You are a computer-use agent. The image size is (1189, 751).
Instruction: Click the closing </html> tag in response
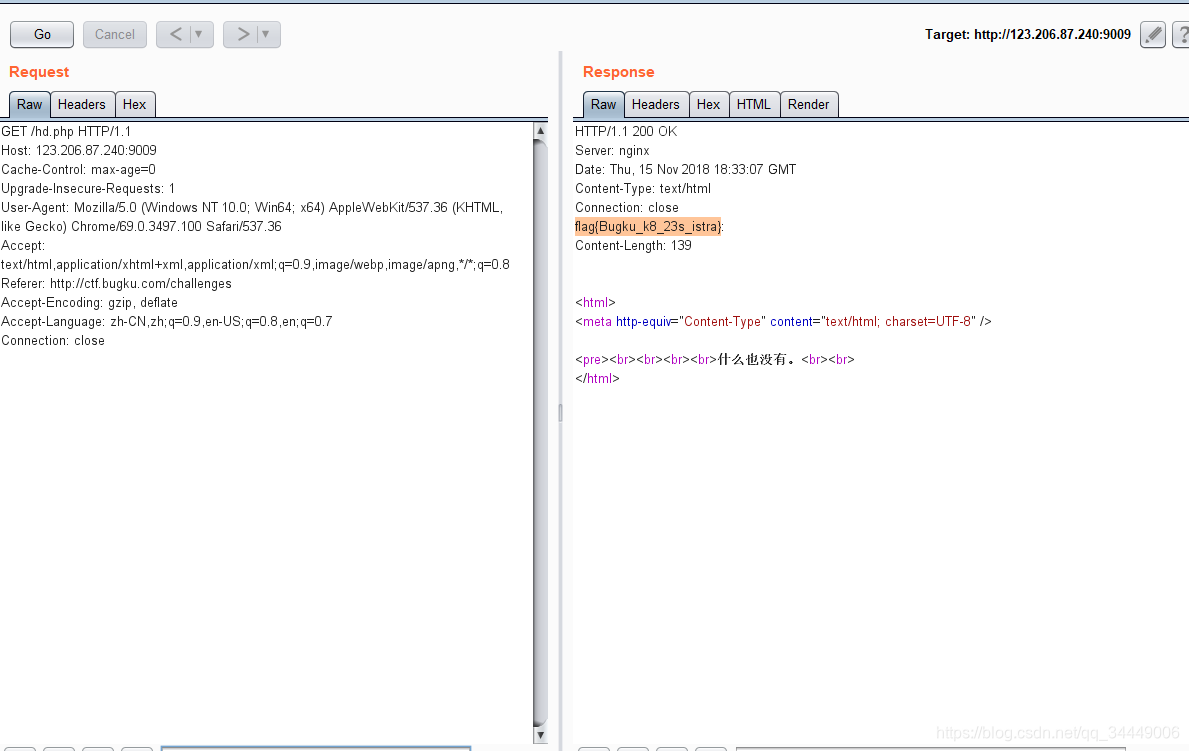(x=597, y=378)
